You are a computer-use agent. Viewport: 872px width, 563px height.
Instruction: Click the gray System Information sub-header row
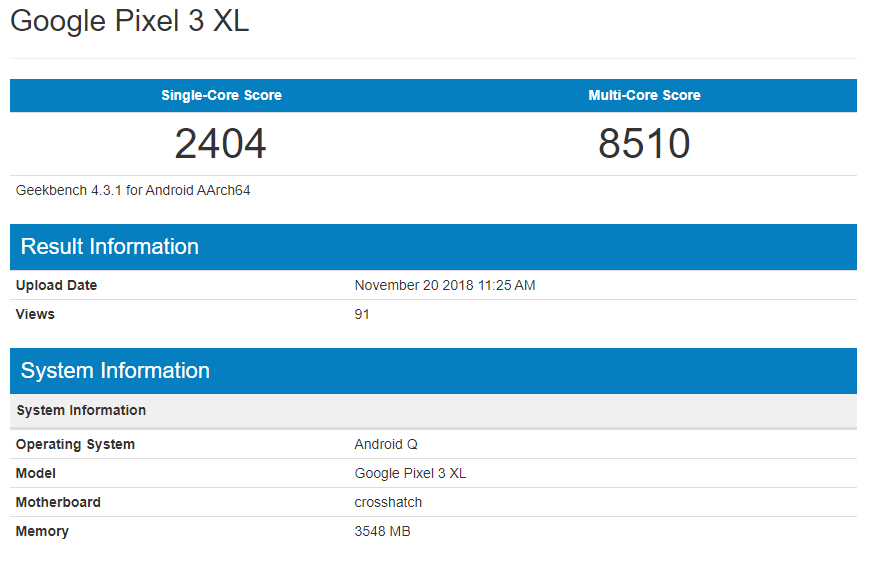coord(82,410)
